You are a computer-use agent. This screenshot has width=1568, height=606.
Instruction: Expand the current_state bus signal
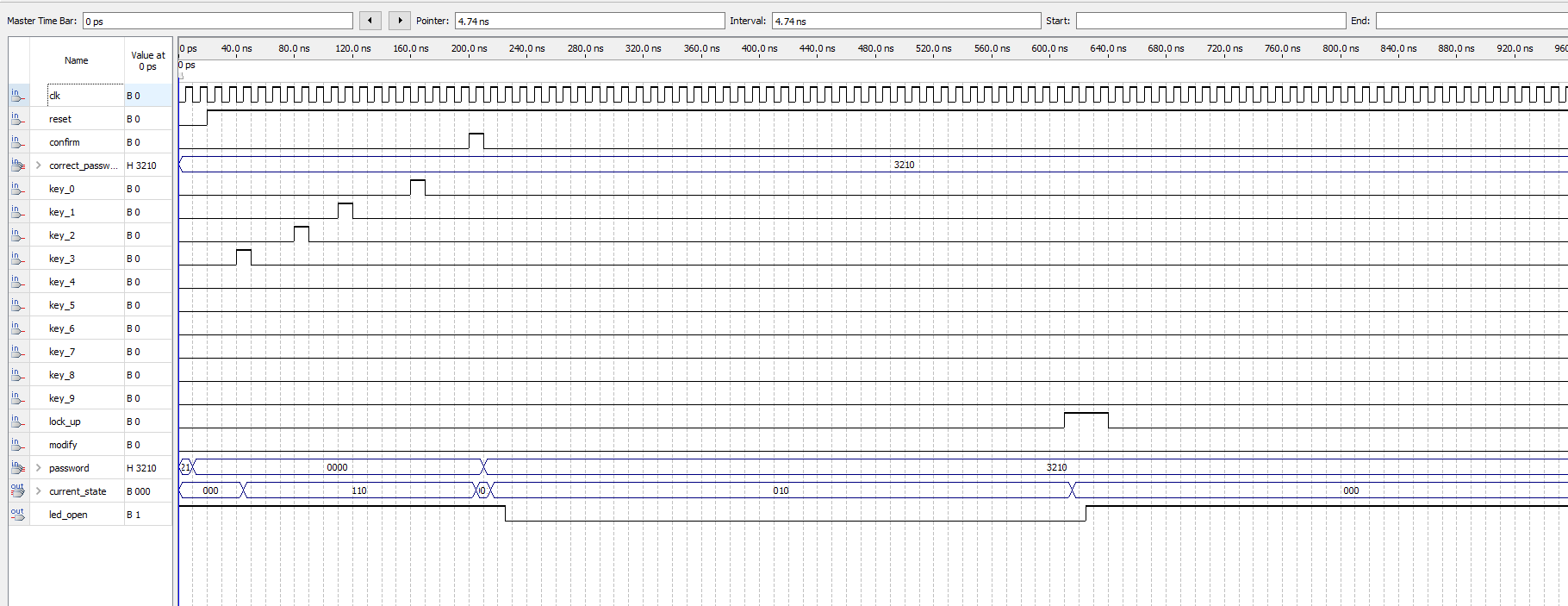point(38,491)
